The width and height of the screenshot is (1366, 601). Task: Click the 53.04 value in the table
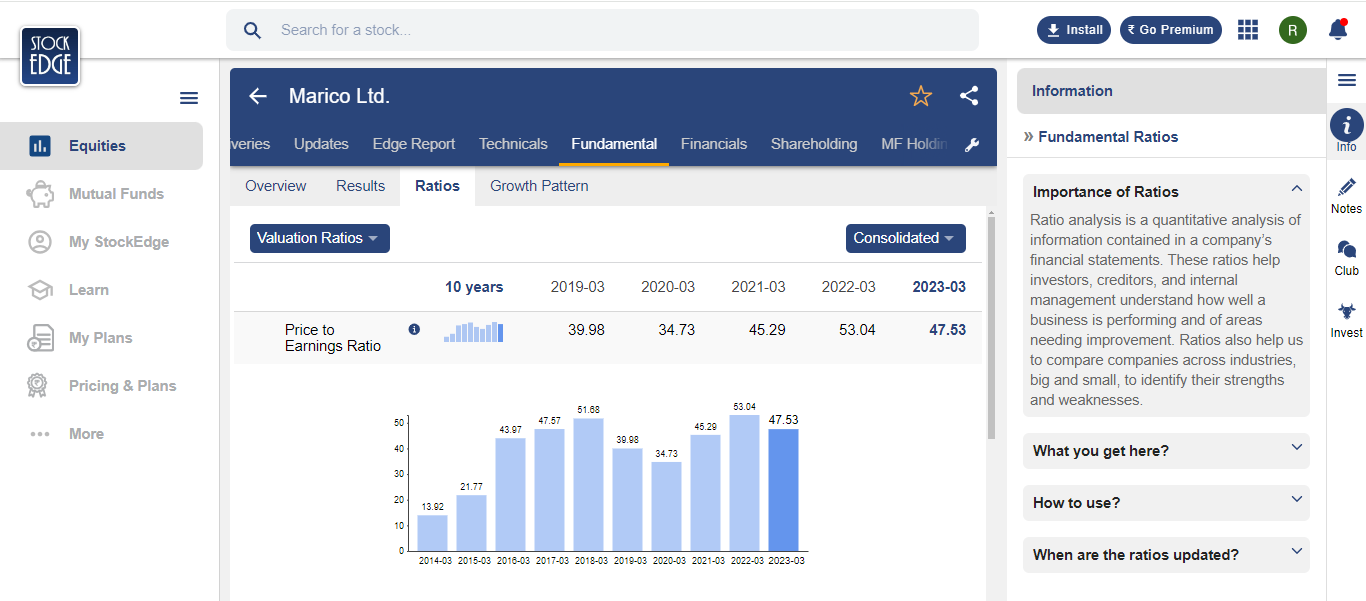[858, 330]
